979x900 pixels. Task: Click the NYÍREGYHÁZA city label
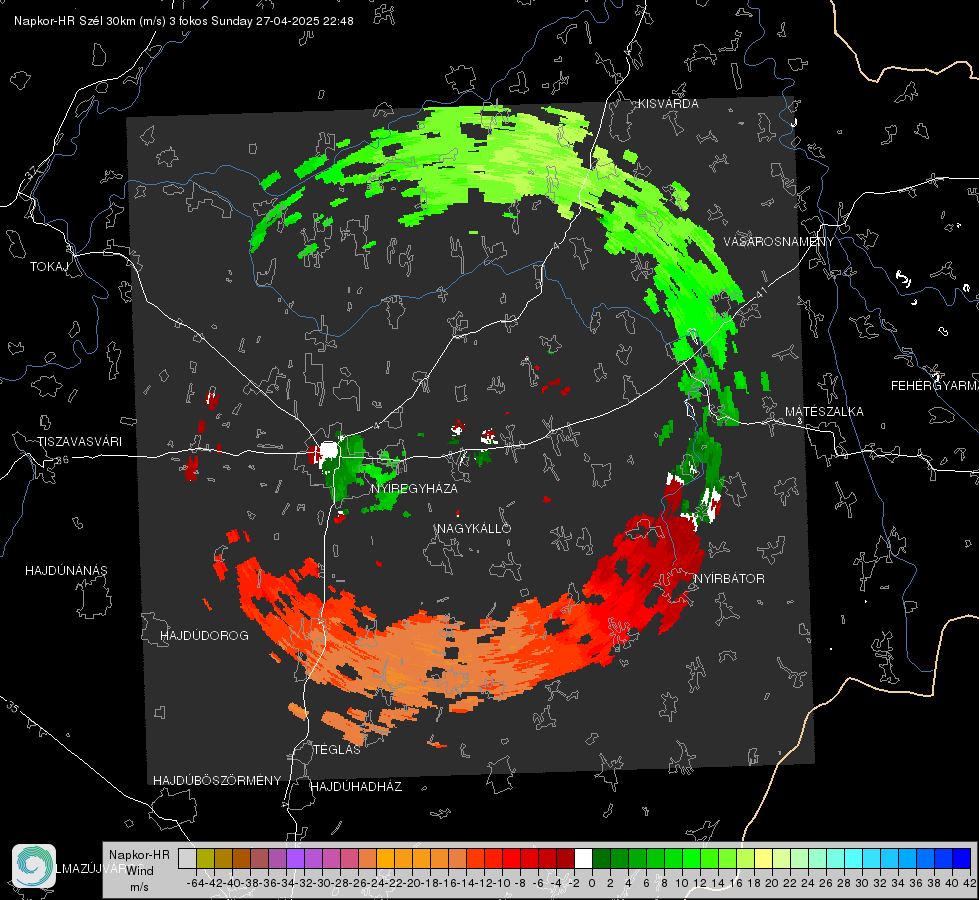414,488
